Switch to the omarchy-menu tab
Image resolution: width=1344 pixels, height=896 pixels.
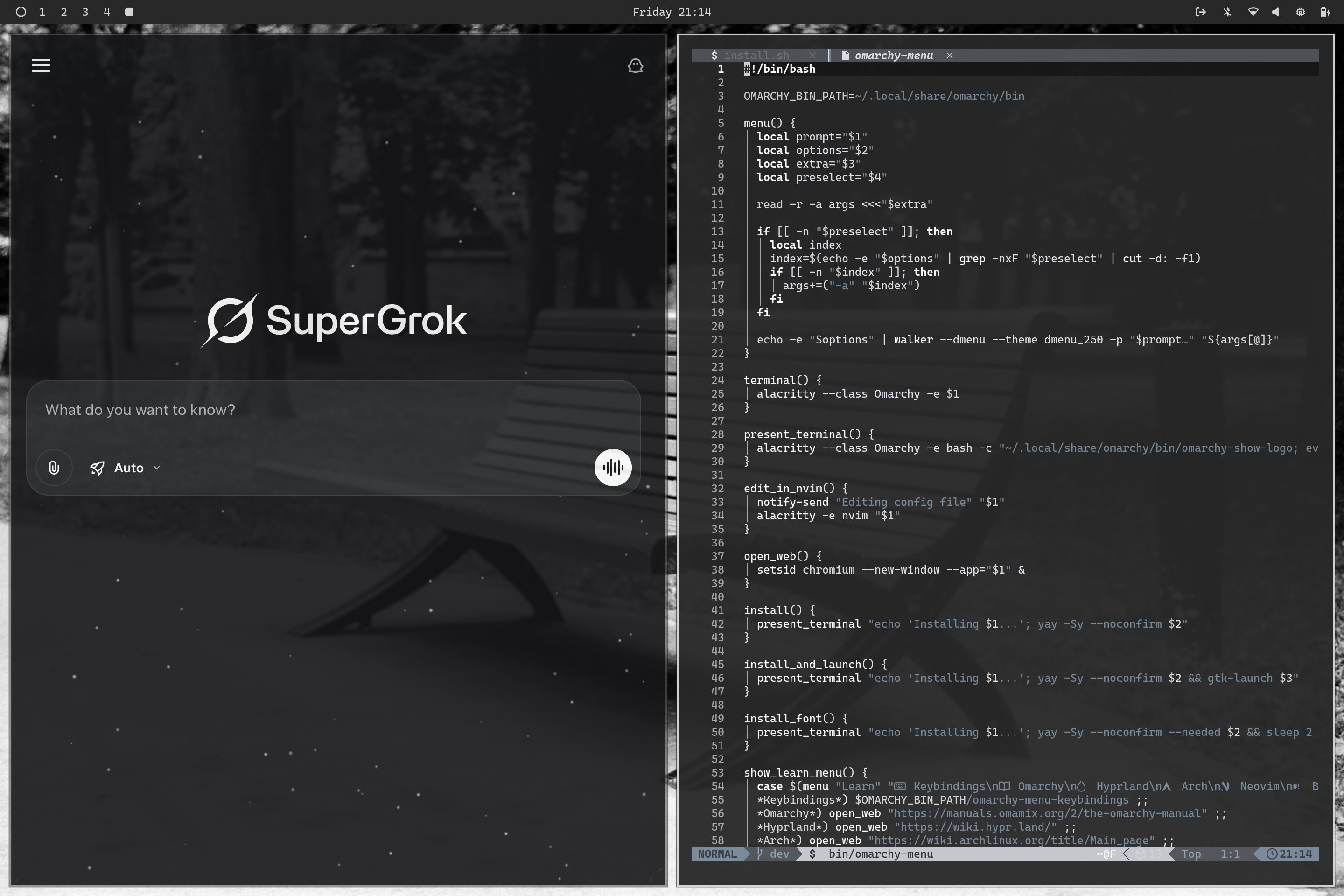click(893, 56)
